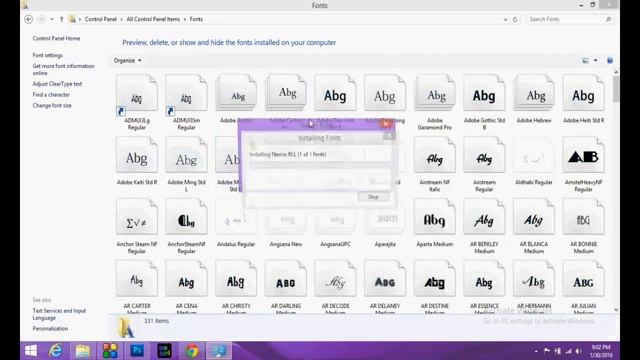Image resolution: width=640 pixels, height=360 pixels.
Task: Click Stop in Installing Fonts dialog
Action: [x=373, y=197]
